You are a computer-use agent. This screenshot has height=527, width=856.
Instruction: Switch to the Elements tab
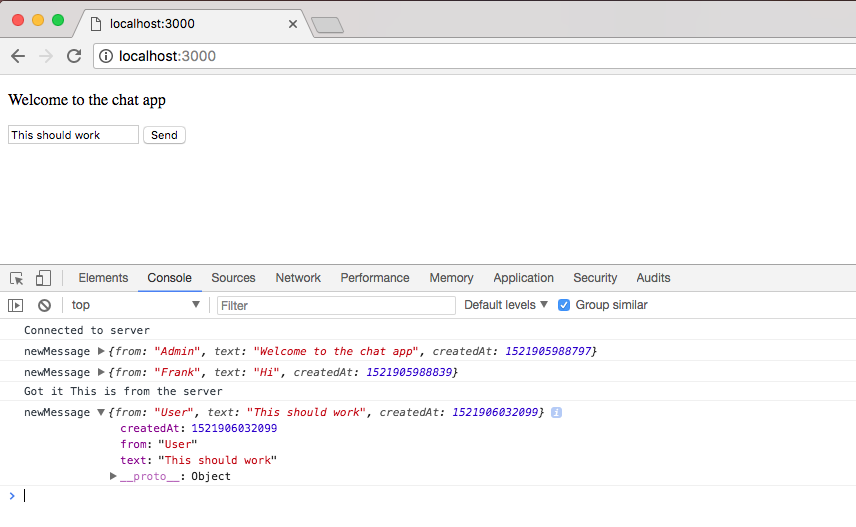pos(103,278)
